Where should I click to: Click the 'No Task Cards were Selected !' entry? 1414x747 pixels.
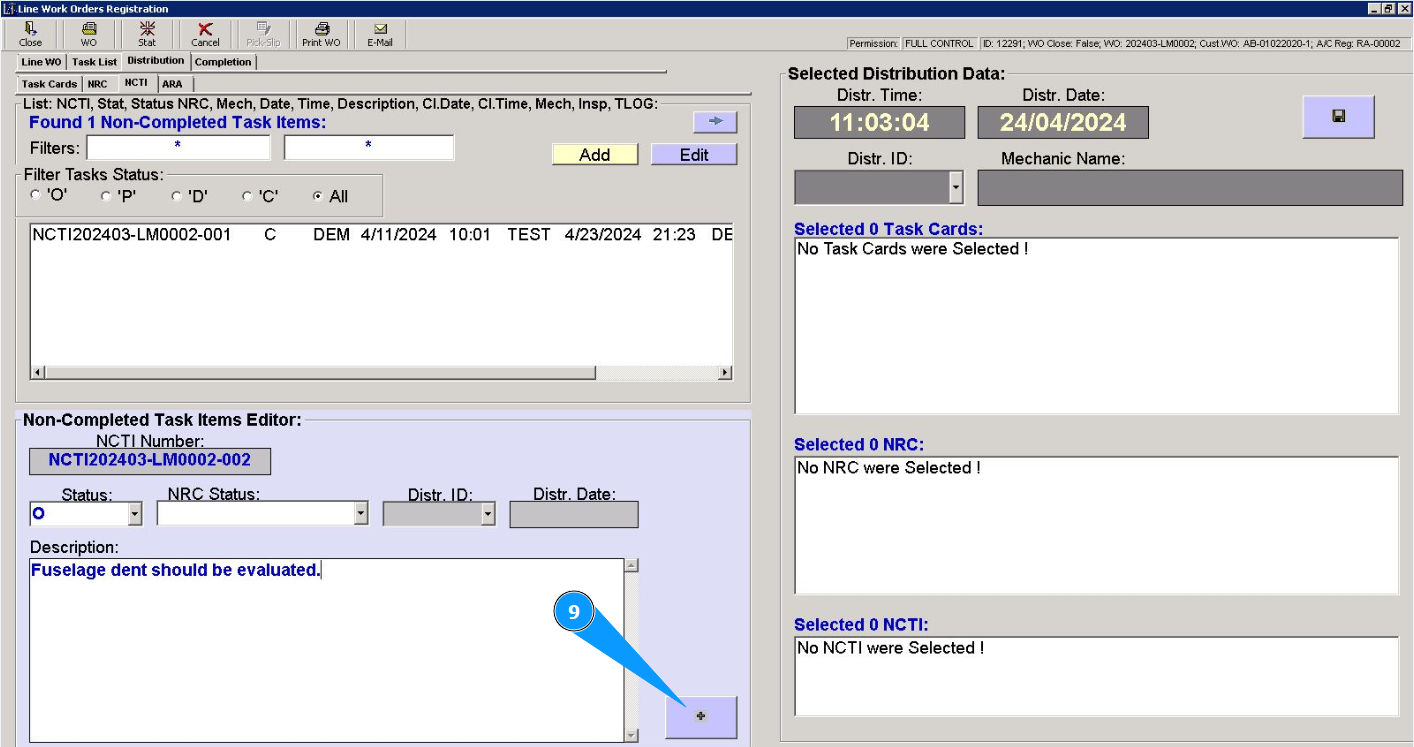(x=912, y=249)
